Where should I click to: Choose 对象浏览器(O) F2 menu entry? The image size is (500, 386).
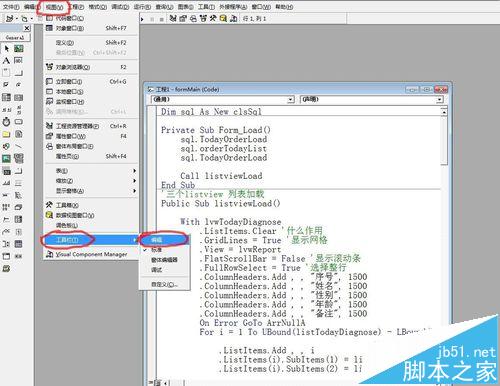91,67
